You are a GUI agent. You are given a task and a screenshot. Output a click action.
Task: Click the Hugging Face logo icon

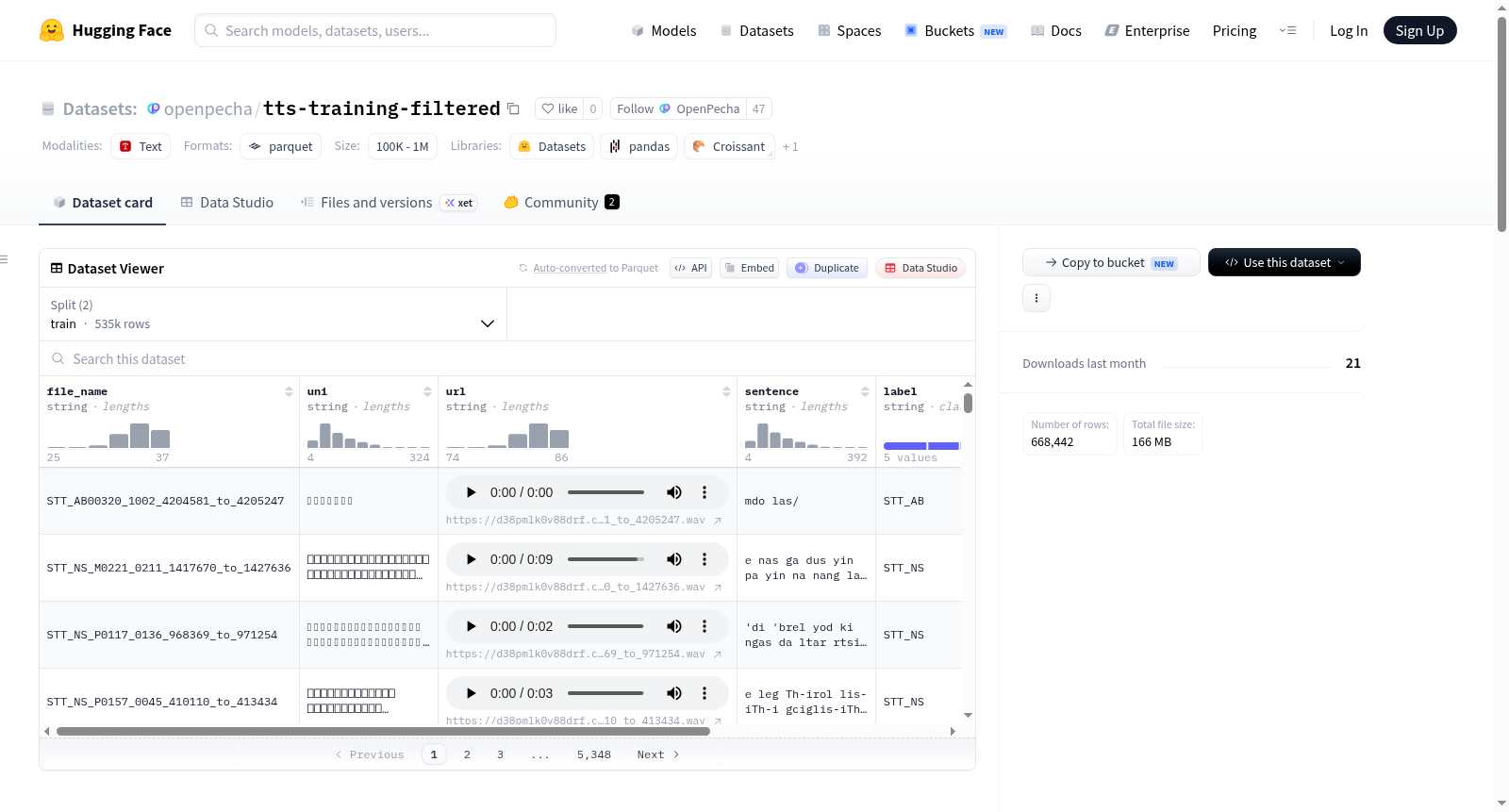pyautogui.click(x=52, y=30)
